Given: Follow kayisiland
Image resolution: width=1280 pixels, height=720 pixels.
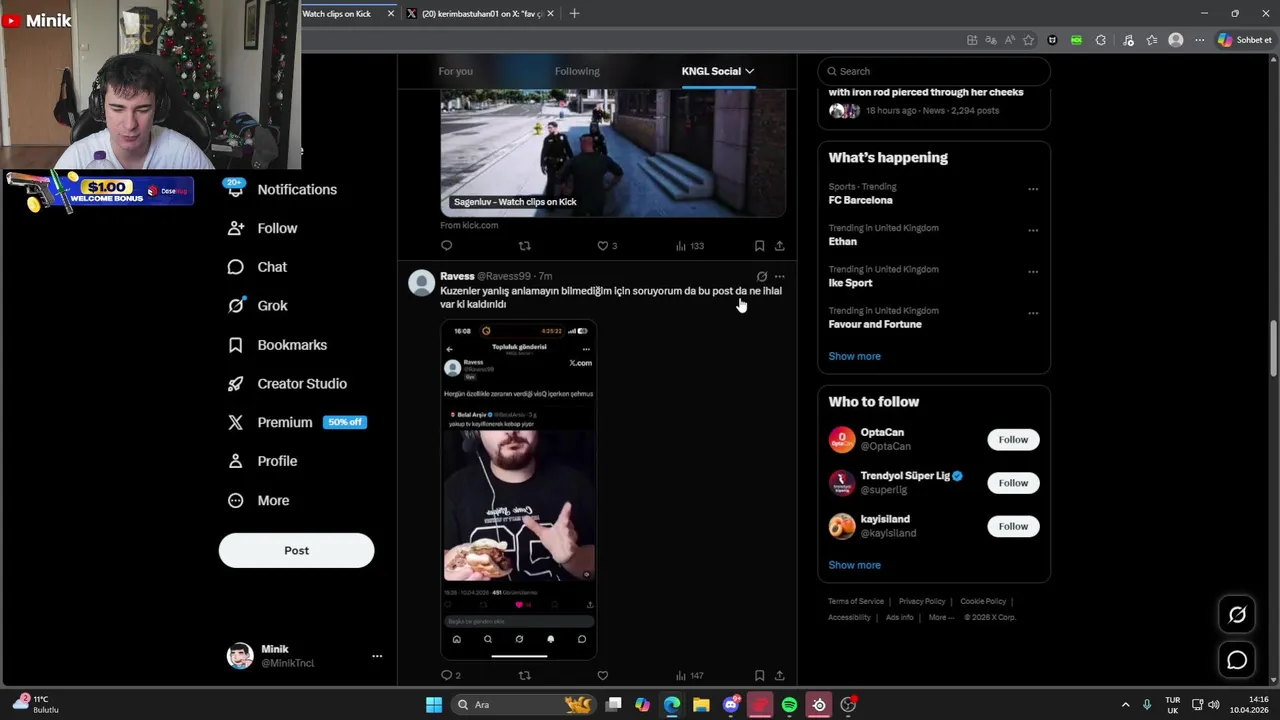Looking at the screenshot, I should pos(1013,526).
